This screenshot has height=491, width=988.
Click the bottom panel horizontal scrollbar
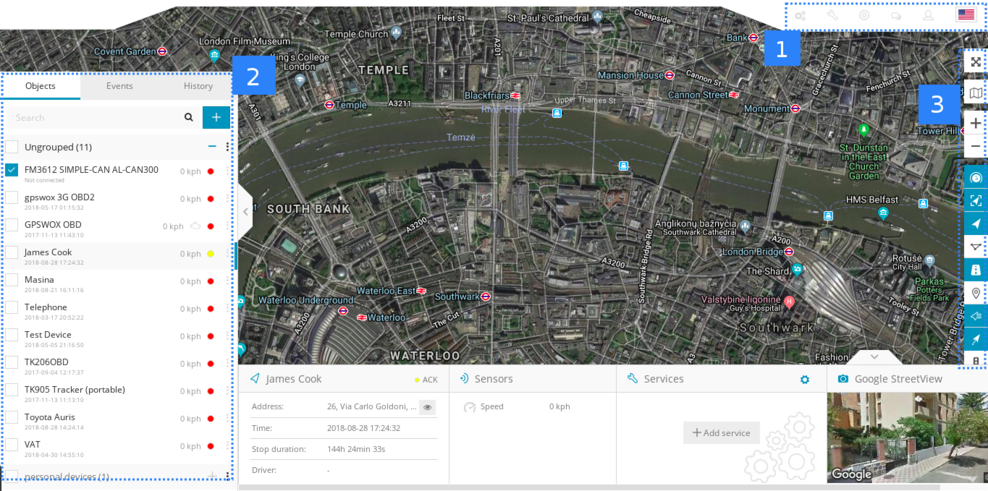click(x=590, y=487)
